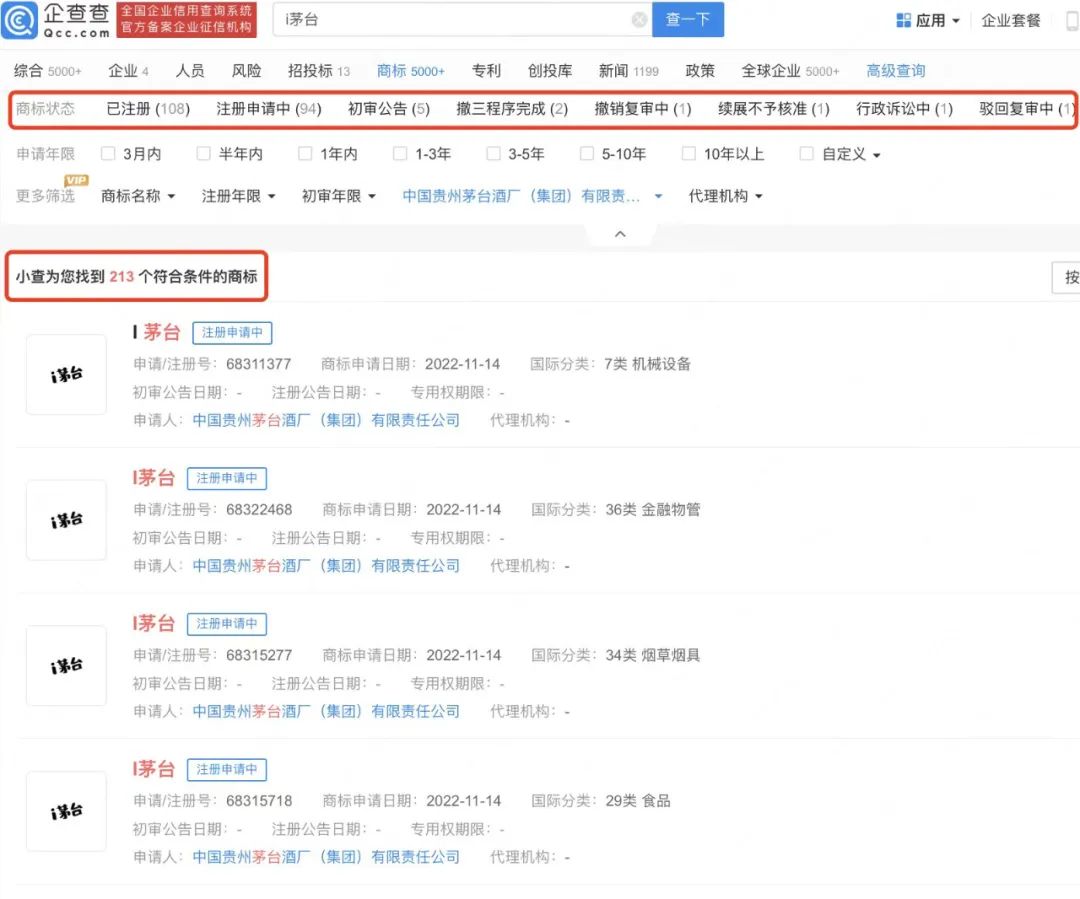This screenshot has height=899, width=1080.
Task: Open the 高级查询 link
Action: [895, 71]
